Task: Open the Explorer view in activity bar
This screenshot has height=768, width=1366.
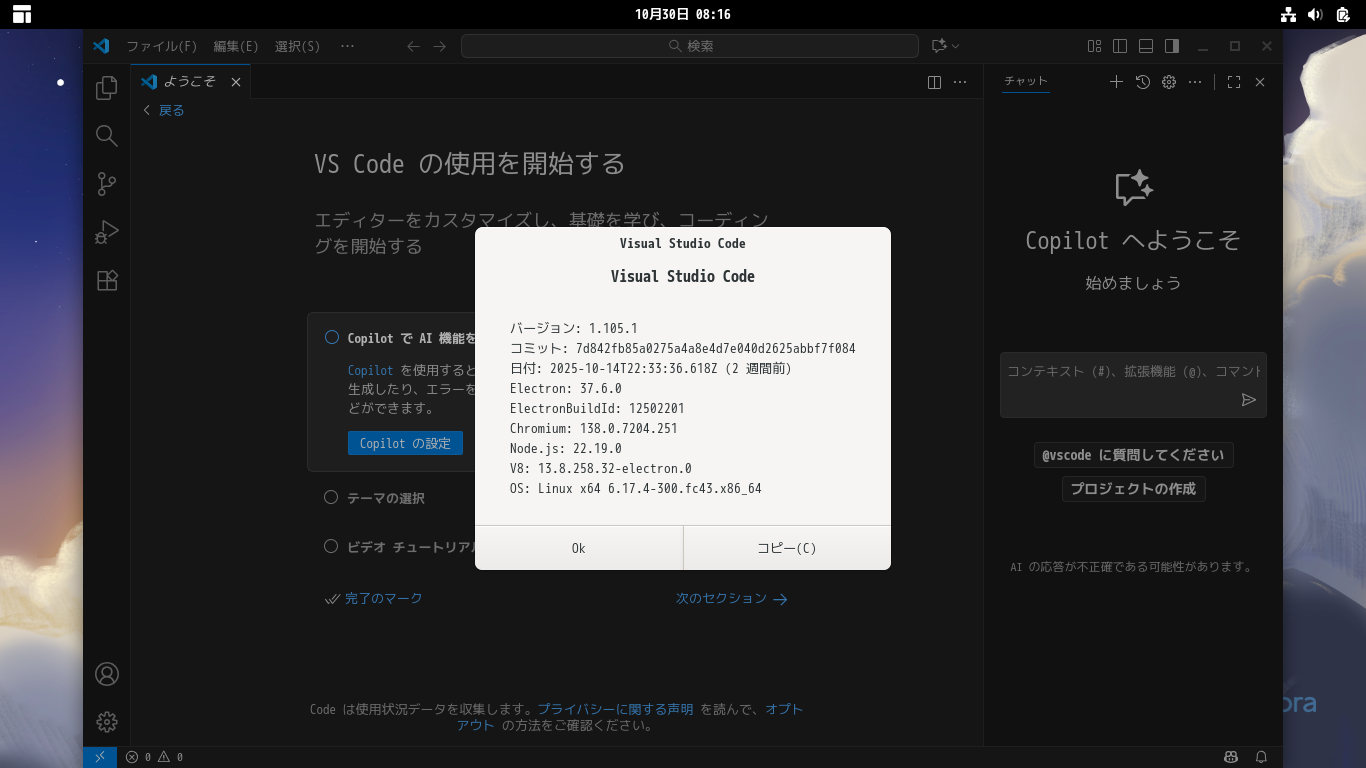Action: (x=107, y=89)
